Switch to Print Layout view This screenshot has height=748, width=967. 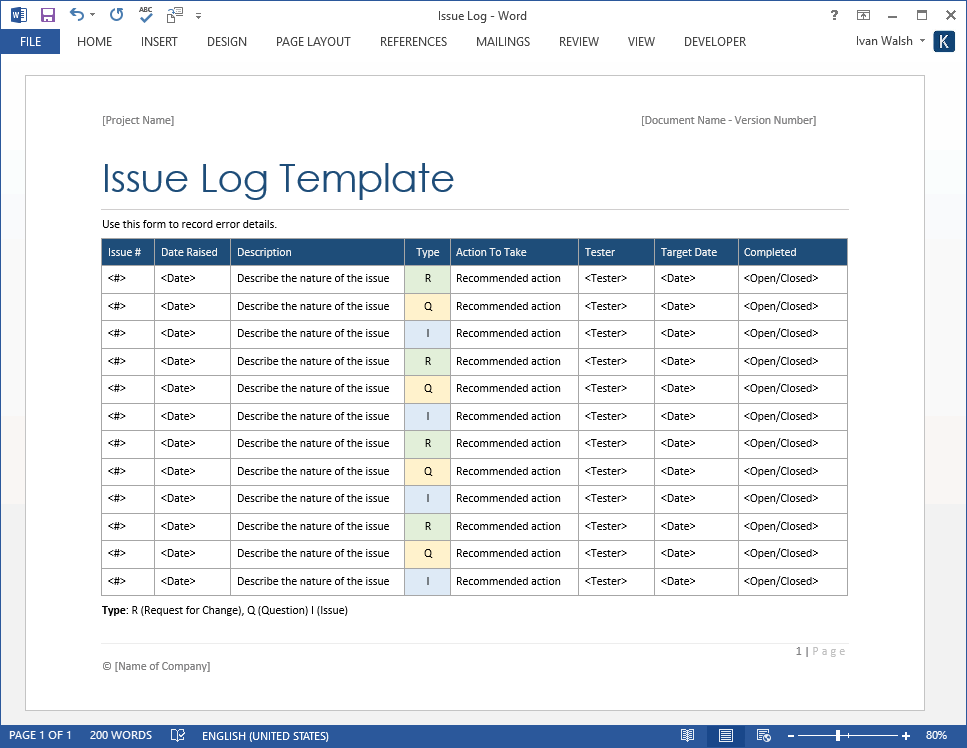726,735
